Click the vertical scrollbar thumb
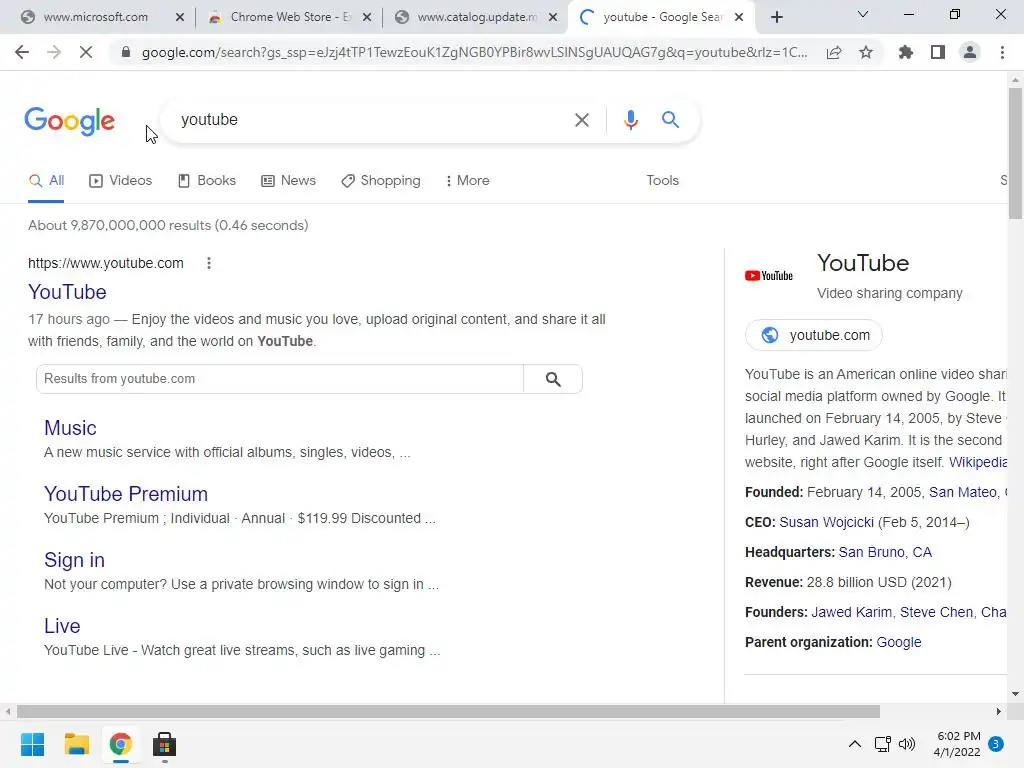 pyautogui.click(x=1015, y=153)
